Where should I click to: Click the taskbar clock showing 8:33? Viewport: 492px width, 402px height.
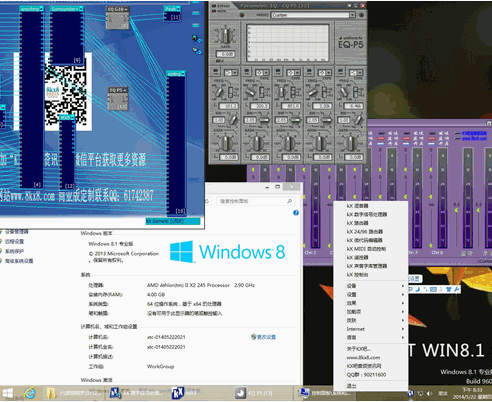(x=472, y=393)
